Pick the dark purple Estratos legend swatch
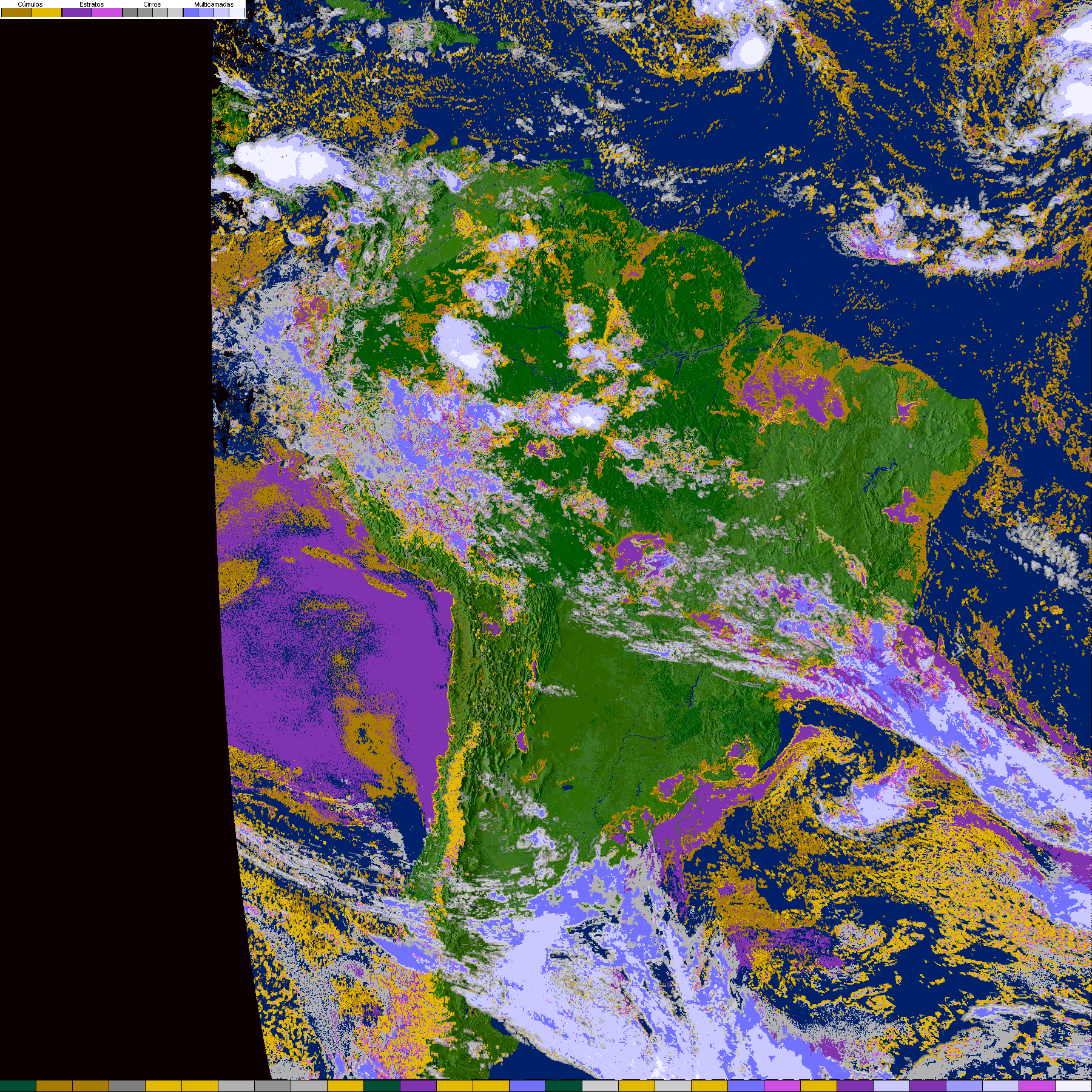 (77, 12)
